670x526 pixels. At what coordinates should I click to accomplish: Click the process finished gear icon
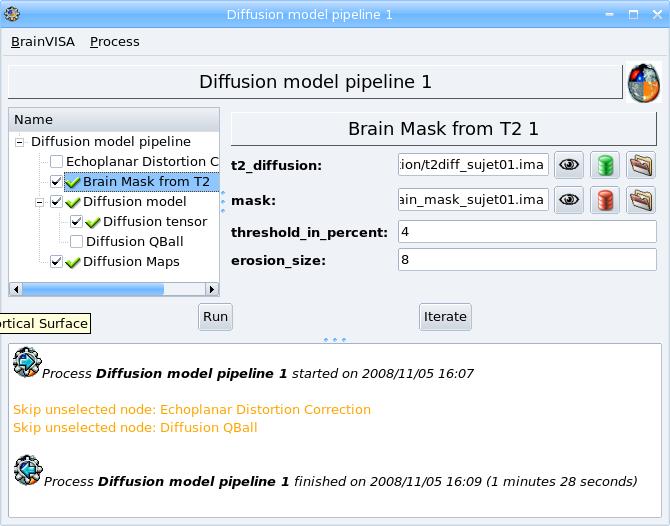coord(28,470)
